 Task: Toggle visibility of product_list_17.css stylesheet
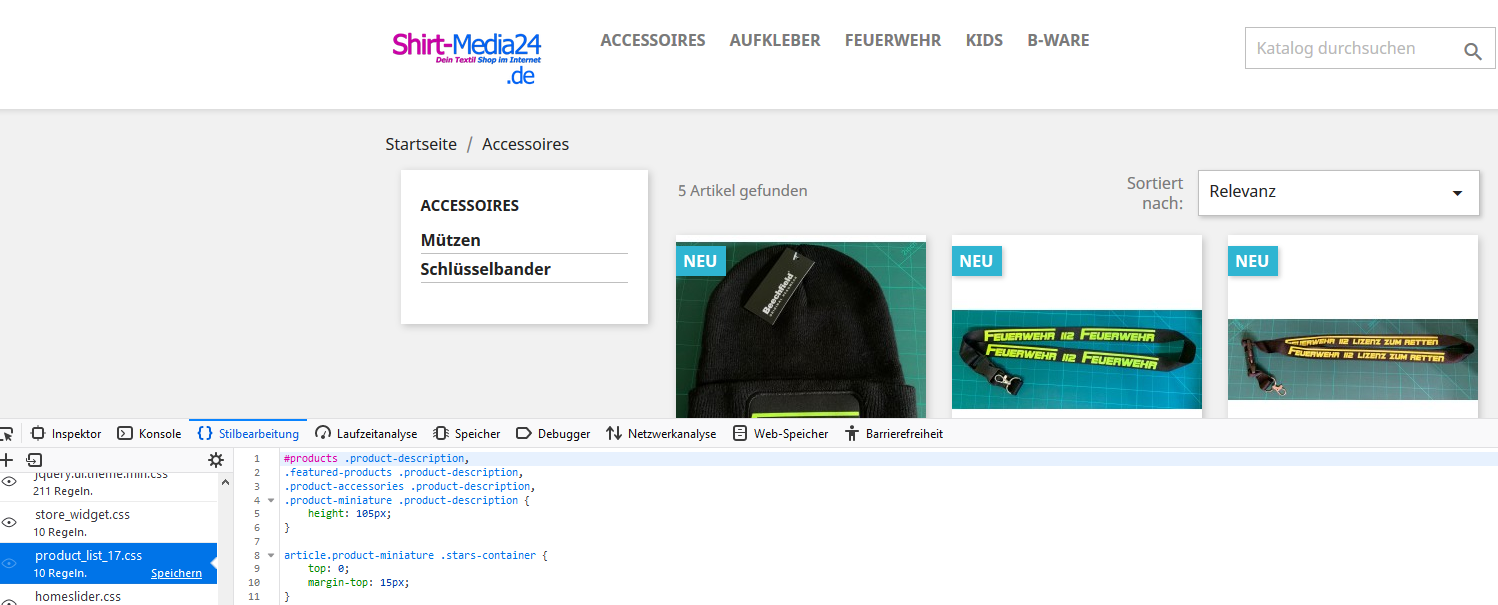9,563
